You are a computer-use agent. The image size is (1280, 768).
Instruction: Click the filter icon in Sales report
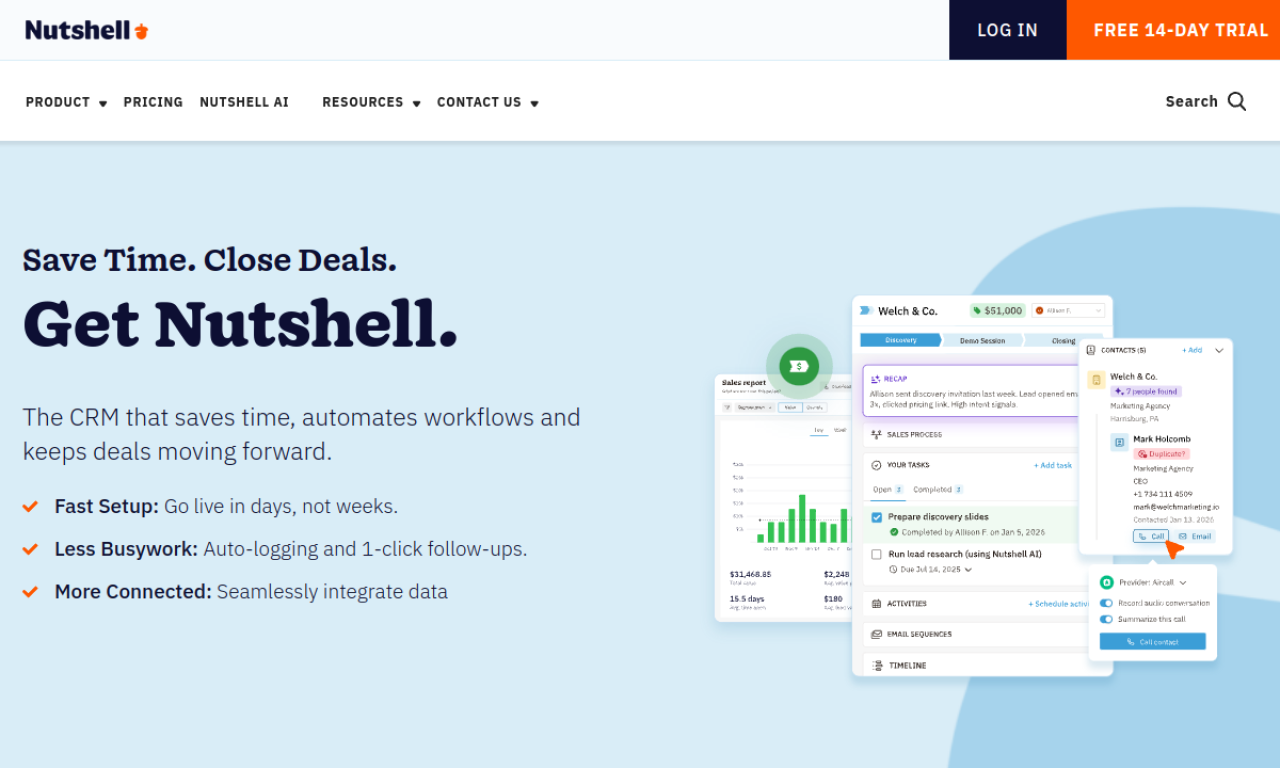click(727, 407)
